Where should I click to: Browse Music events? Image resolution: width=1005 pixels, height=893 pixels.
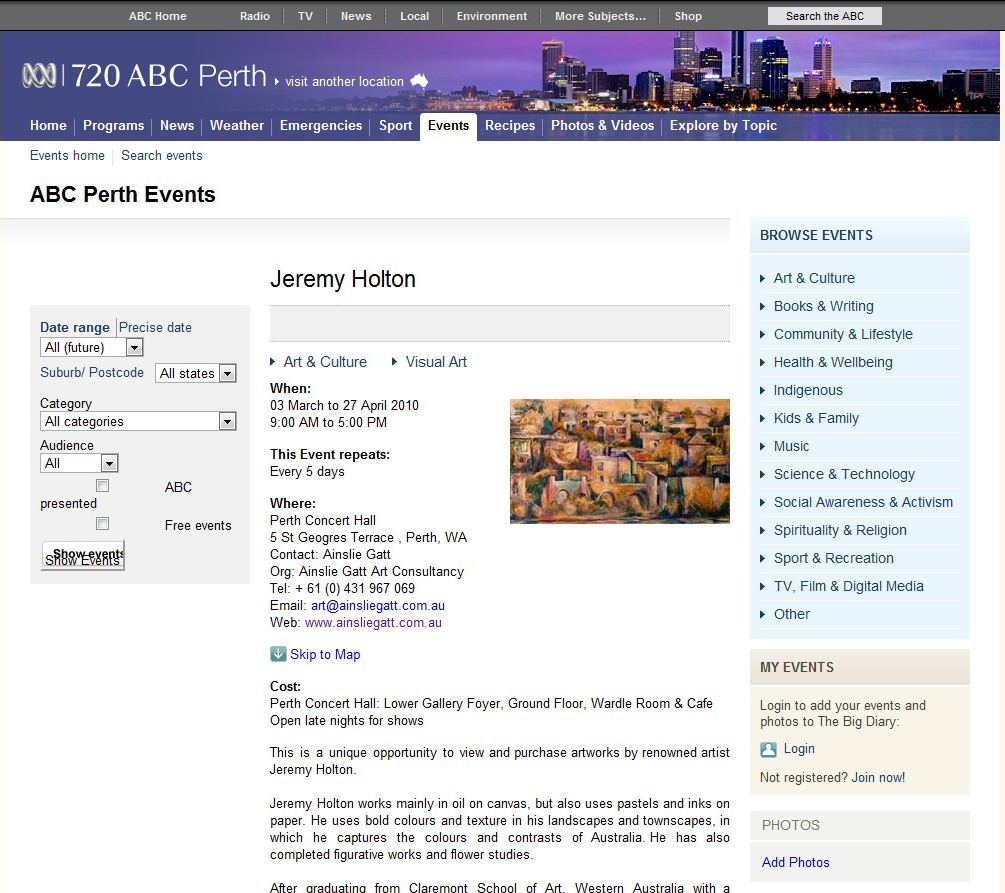tap(791, 446)
